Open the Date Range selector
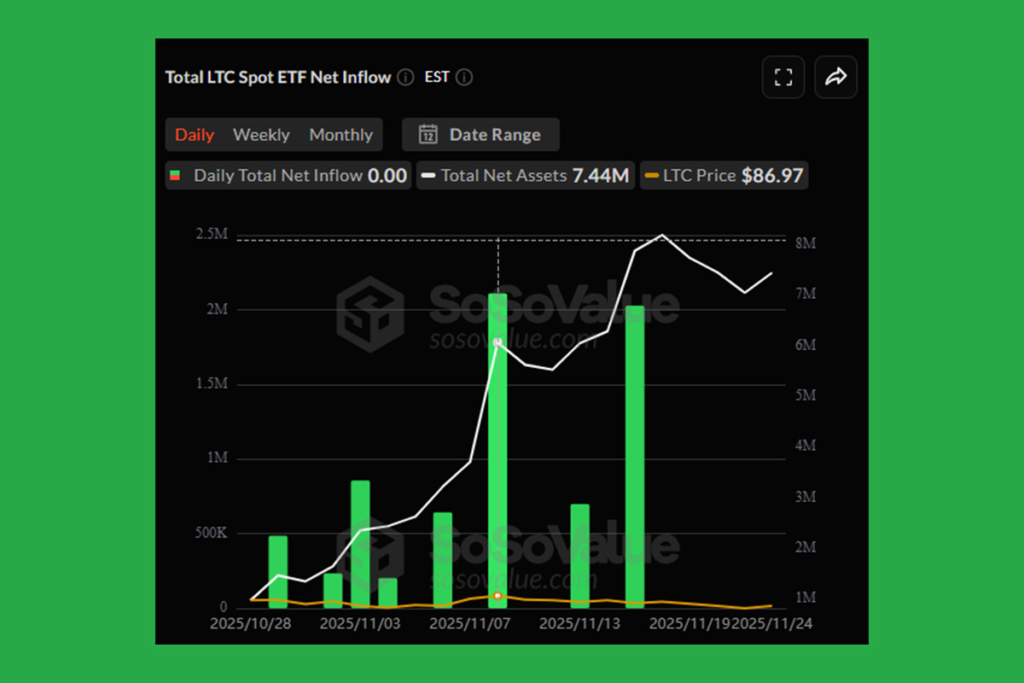The image size is (1024, 683). (x=480, y=134)
